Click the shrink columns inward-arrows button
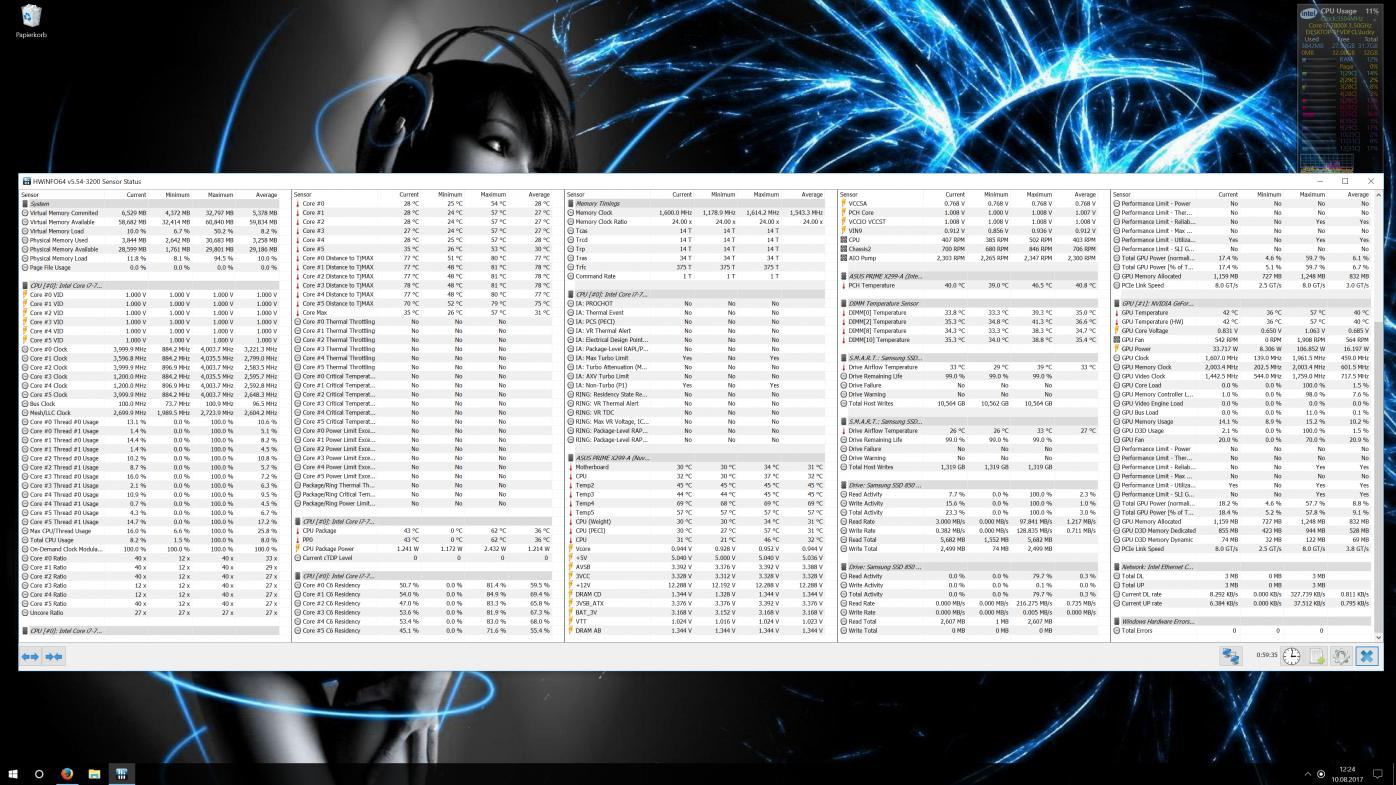The image size is (1396, 785). [x=54, y=656]
